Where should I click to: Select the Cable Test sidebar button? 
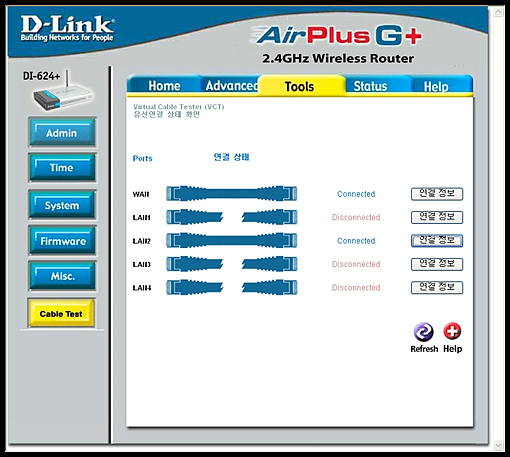(x=61, y=313)
